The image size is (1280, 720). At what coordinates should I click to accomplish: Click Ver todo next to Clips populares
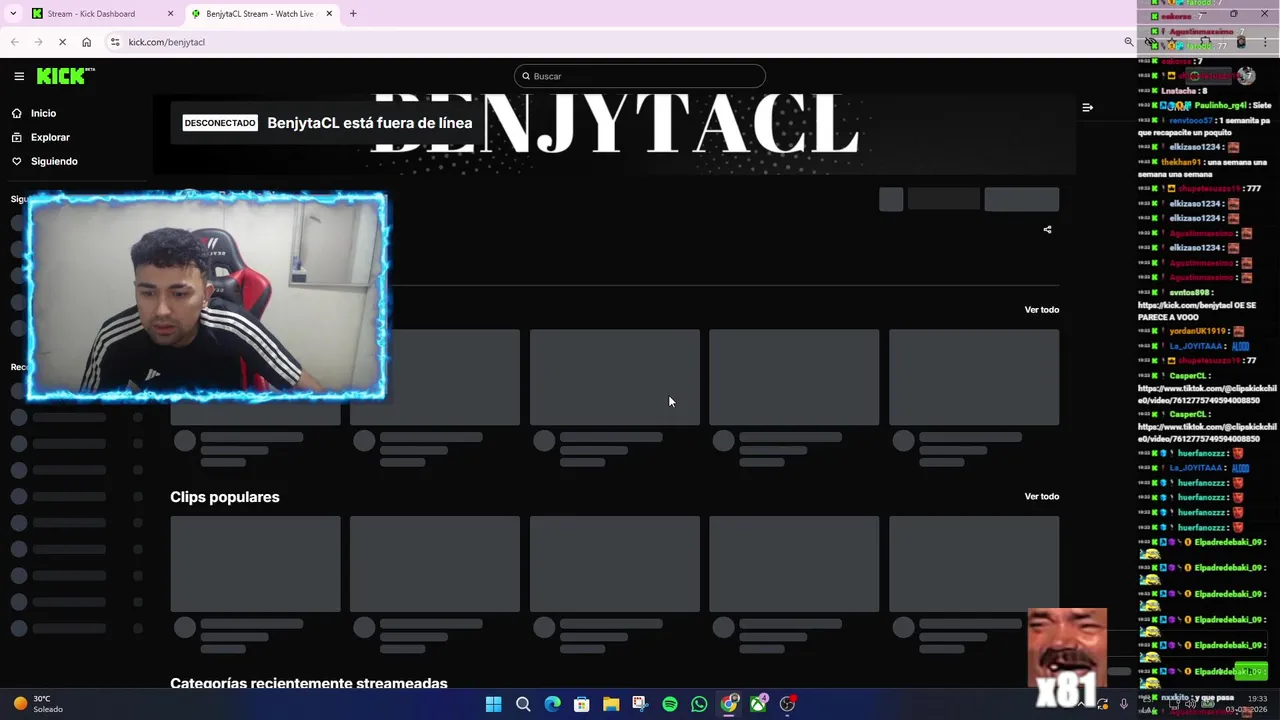(x=1041, y=497)
